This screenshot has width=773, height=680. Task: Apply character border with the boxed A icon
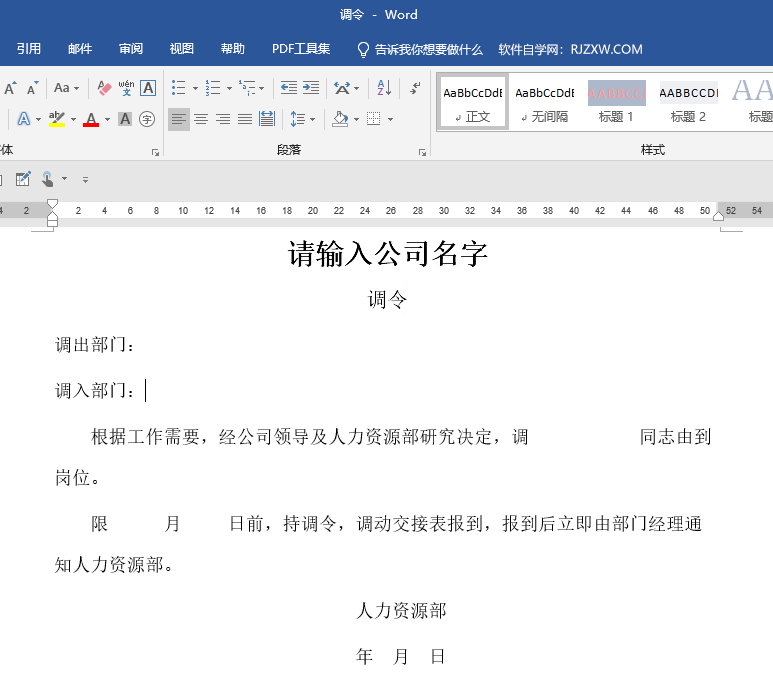tap(148, 88)
